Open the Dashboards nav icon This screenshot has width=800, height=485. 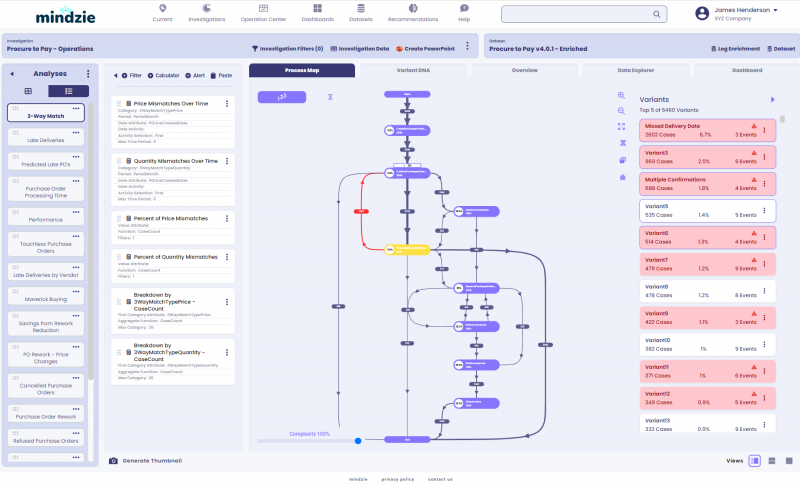click(x=317, y=8)
